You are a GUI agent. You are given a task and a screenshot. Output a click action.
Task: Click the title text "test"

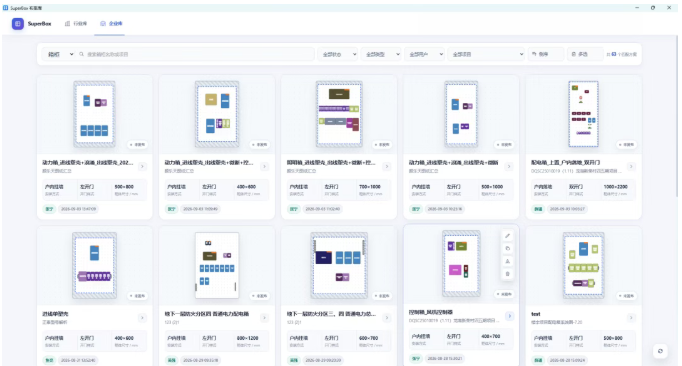coord(535,314)
